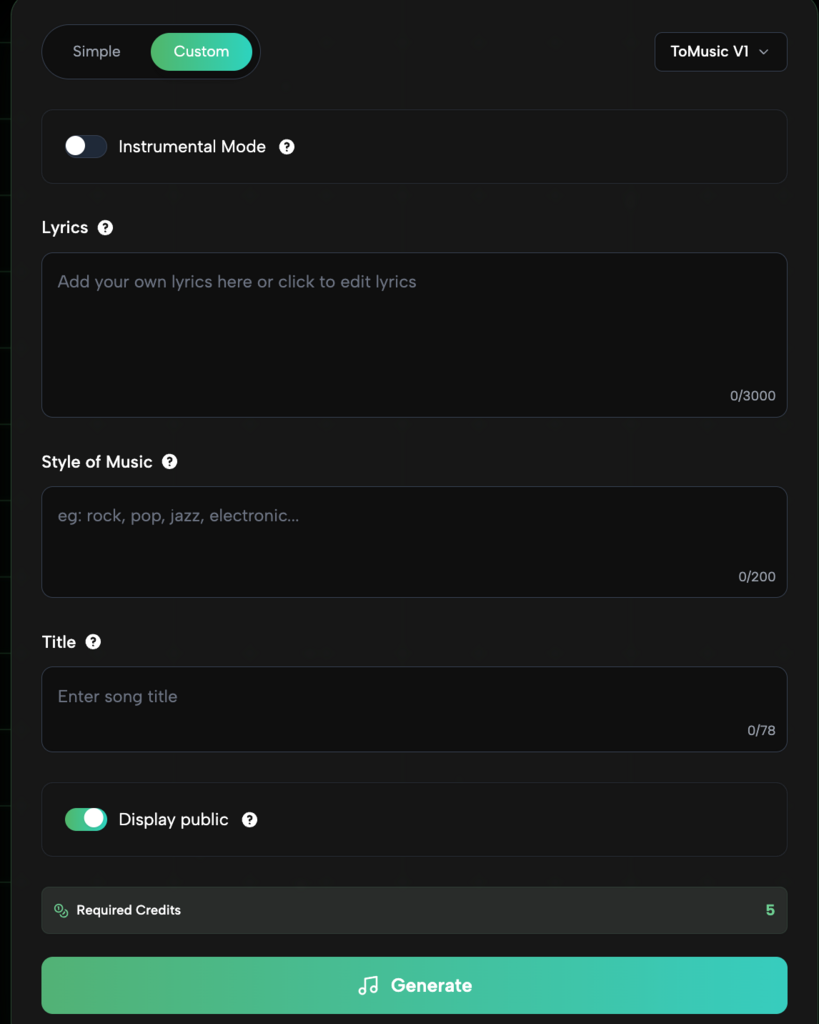819x1024 pixels.
Task: Select the Custom mode tab
Action: pyautogui.click(x=201, y=52)
